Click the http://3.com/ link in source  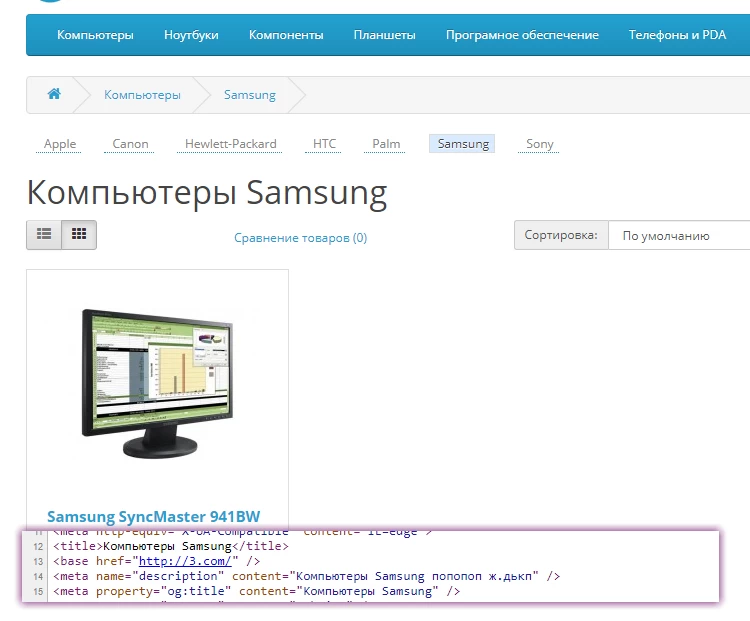tap(185, 561)
